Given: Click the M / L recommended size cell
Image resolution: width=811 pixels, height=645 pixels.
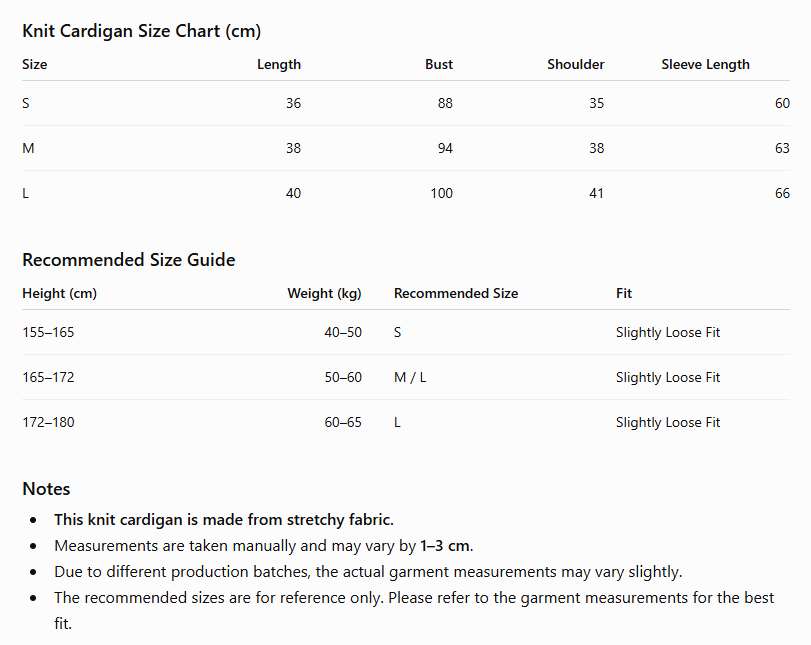Looking at the screenshot, I should click(x=410, y=378).
